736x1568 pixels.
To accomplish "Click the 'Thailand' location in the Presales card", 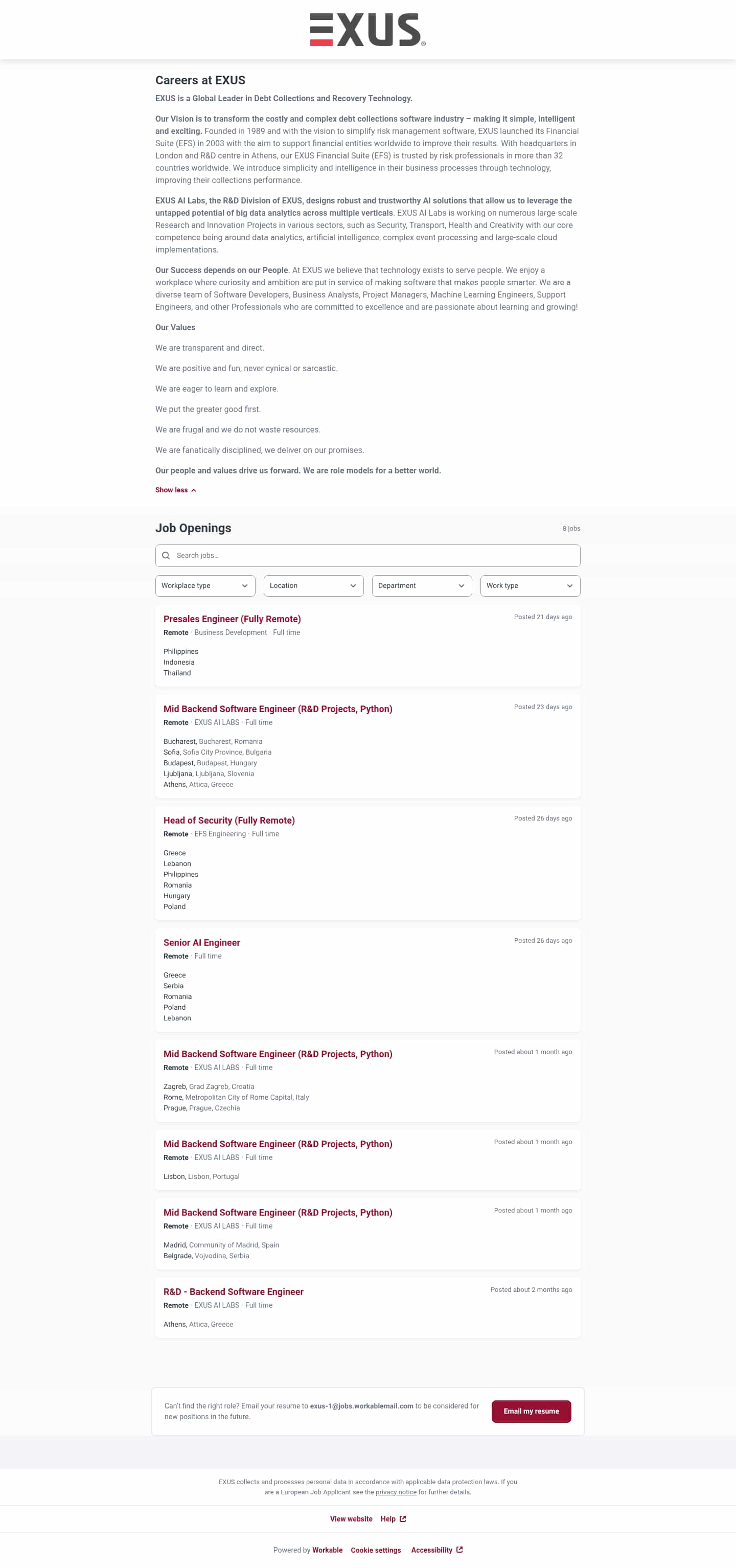I will click(x=176, y=673).
